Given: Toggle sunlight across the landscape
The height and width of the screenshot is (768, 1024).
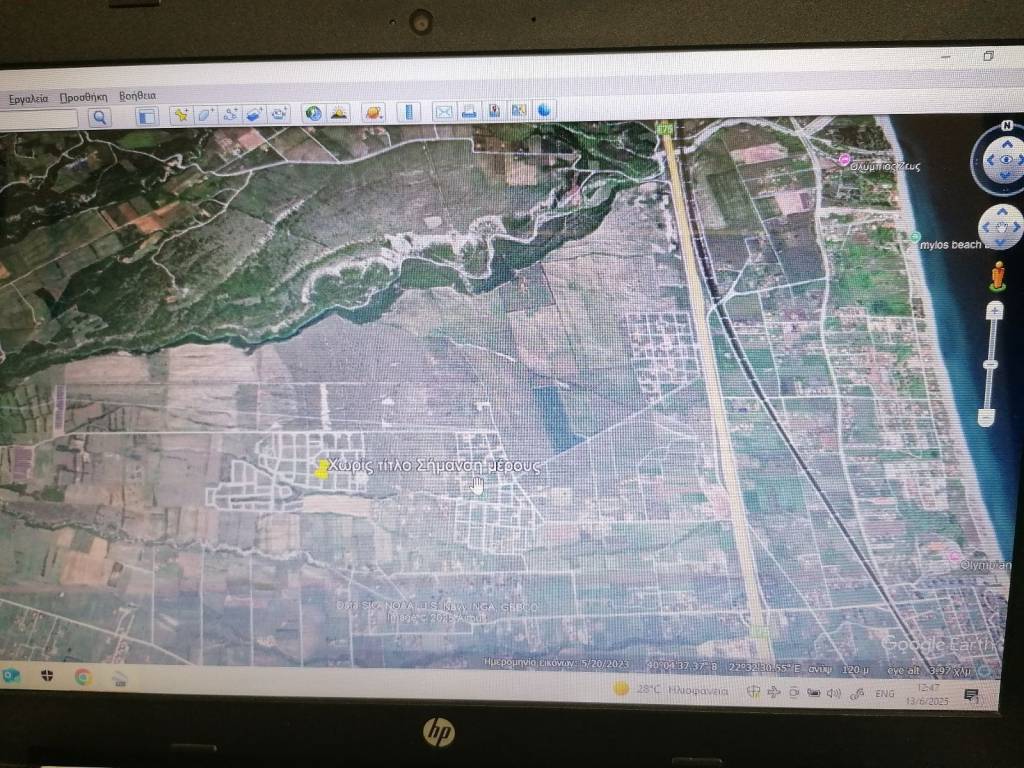Looking at the screenshot, I should pyautogui.click(x=338, y=113).
